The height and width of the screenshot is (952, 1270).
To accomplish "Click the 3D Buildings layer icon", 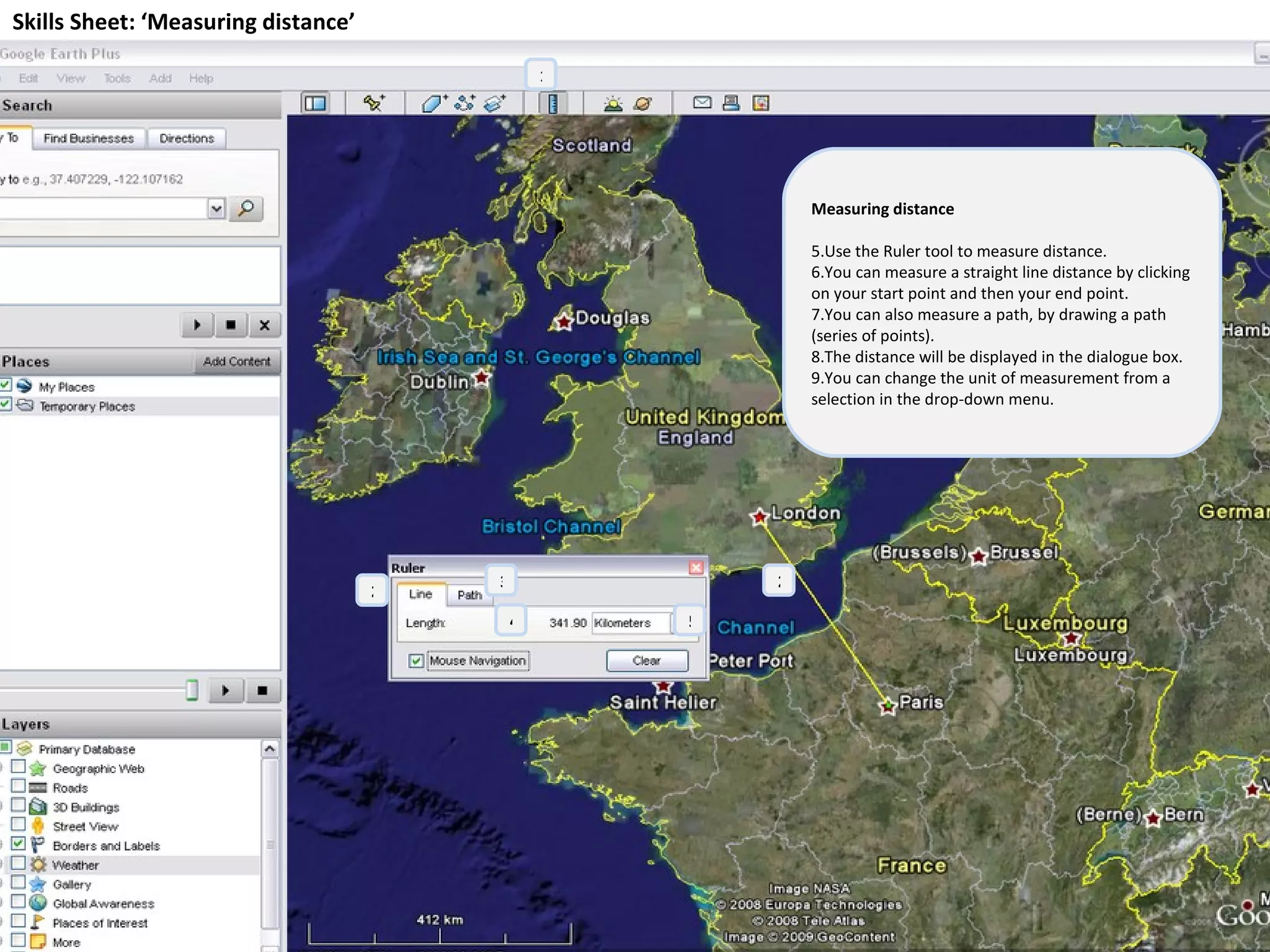I will tap(38, 807).
